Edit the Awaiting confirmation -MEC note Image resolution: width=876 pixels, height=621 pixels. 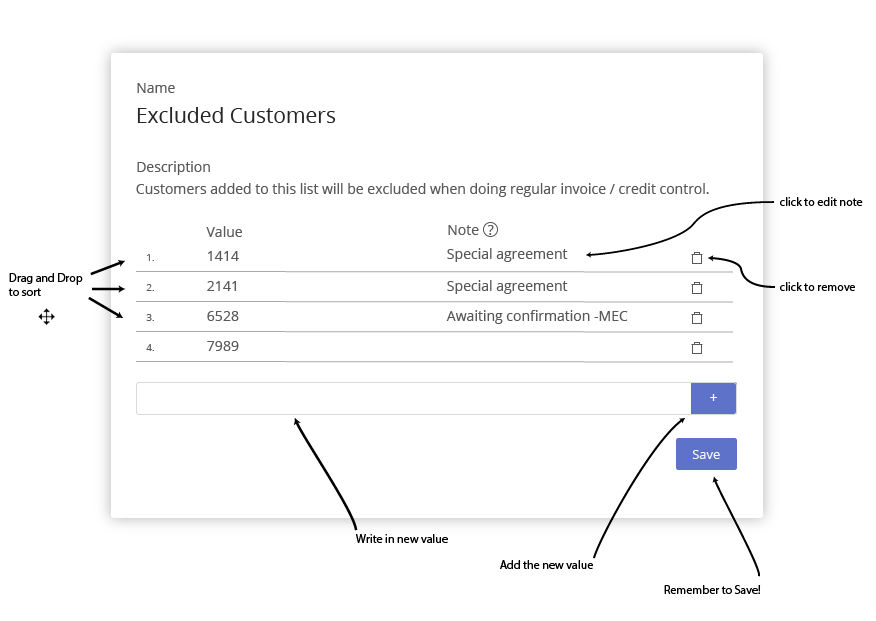[537, 316]
